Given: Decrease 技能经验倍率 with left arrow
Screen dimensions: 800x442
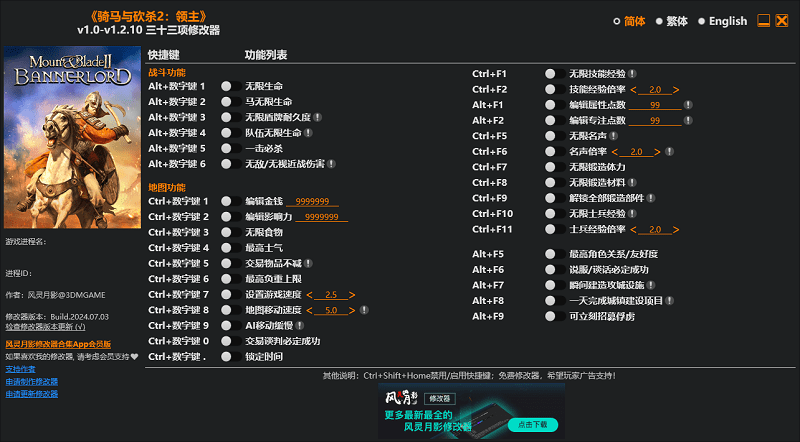Looking at the screenshot, I should pos(633,90).
